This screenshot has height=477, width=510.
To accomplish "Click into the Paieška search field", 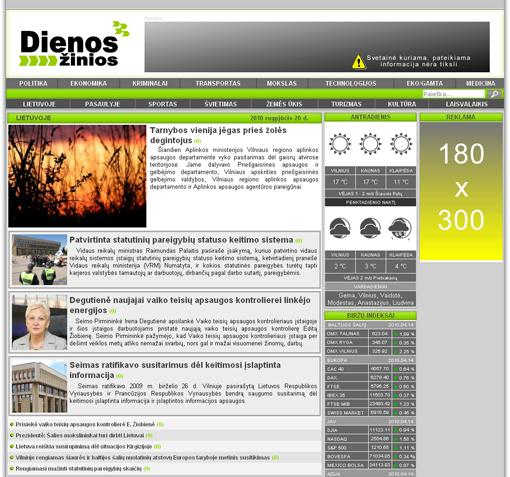I will coord(453,94).
